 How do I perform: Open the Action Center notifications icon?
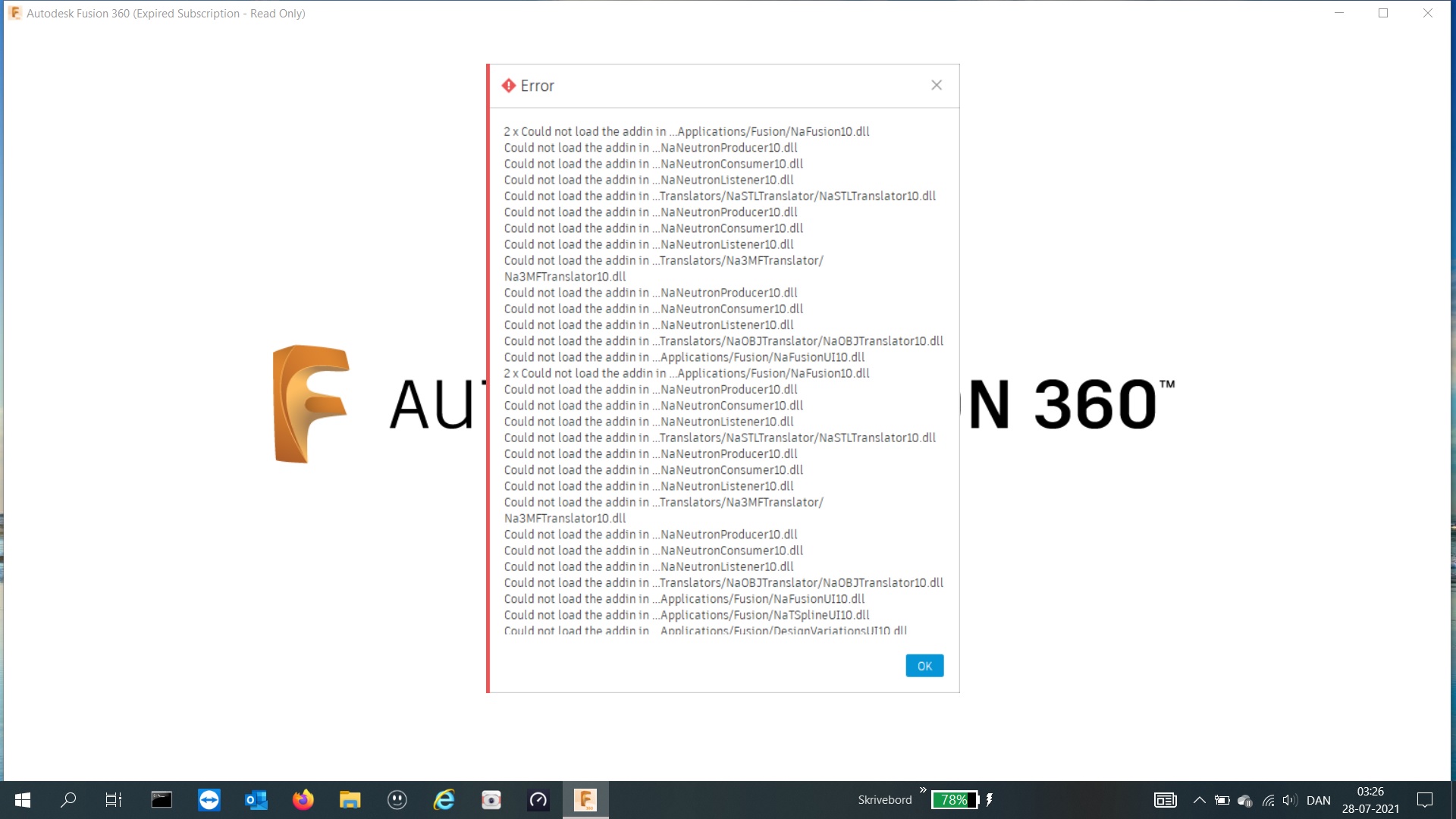click(x=1425, y=800)
